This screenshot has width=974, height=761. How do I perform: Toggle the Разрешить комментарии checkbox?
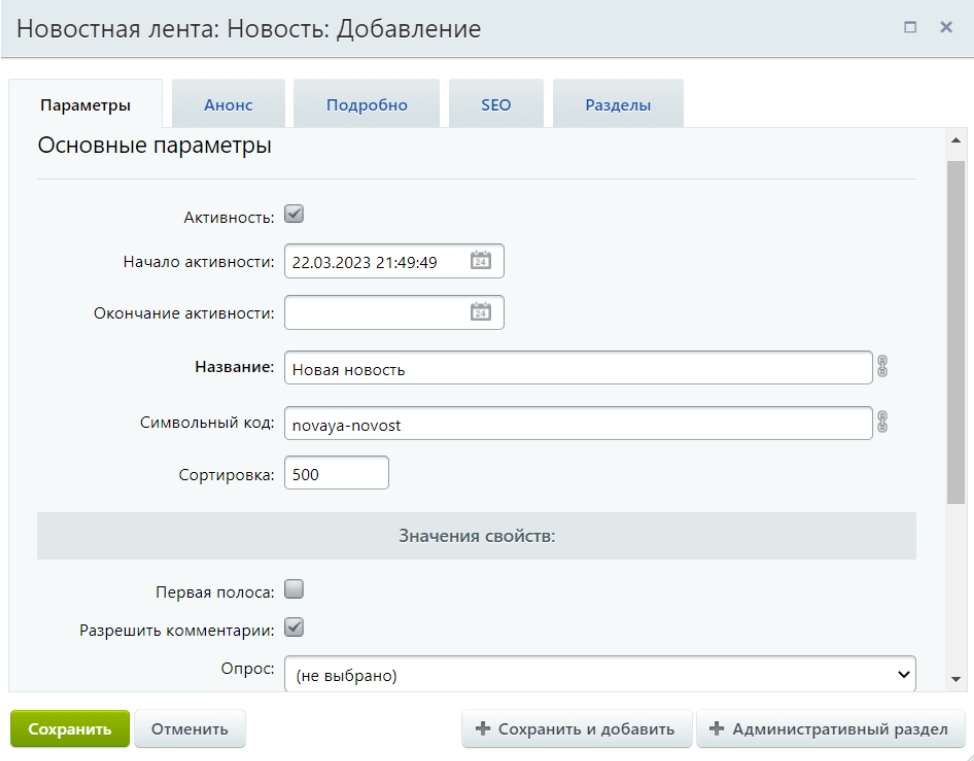pos(294,629)
